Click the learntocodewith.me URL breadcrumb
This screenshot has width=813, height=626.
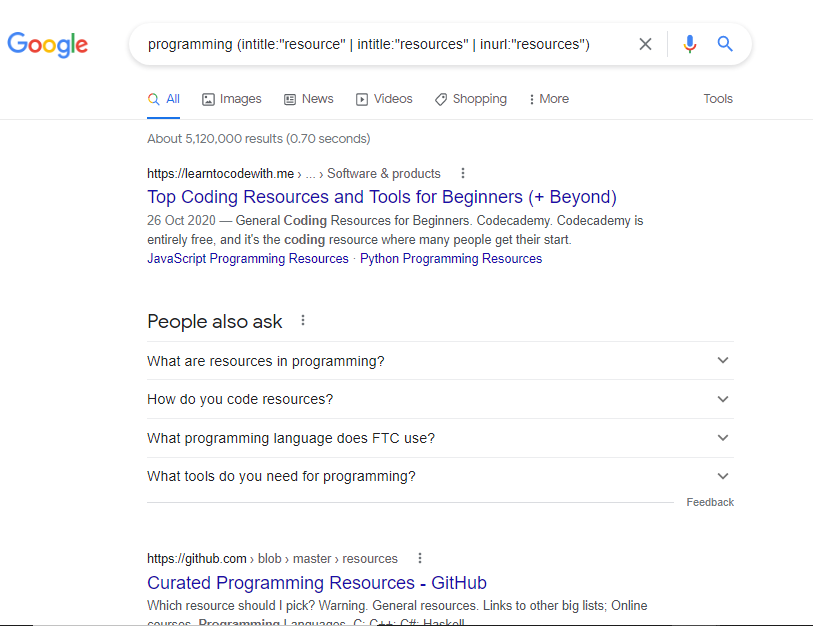tap(293, 173)
